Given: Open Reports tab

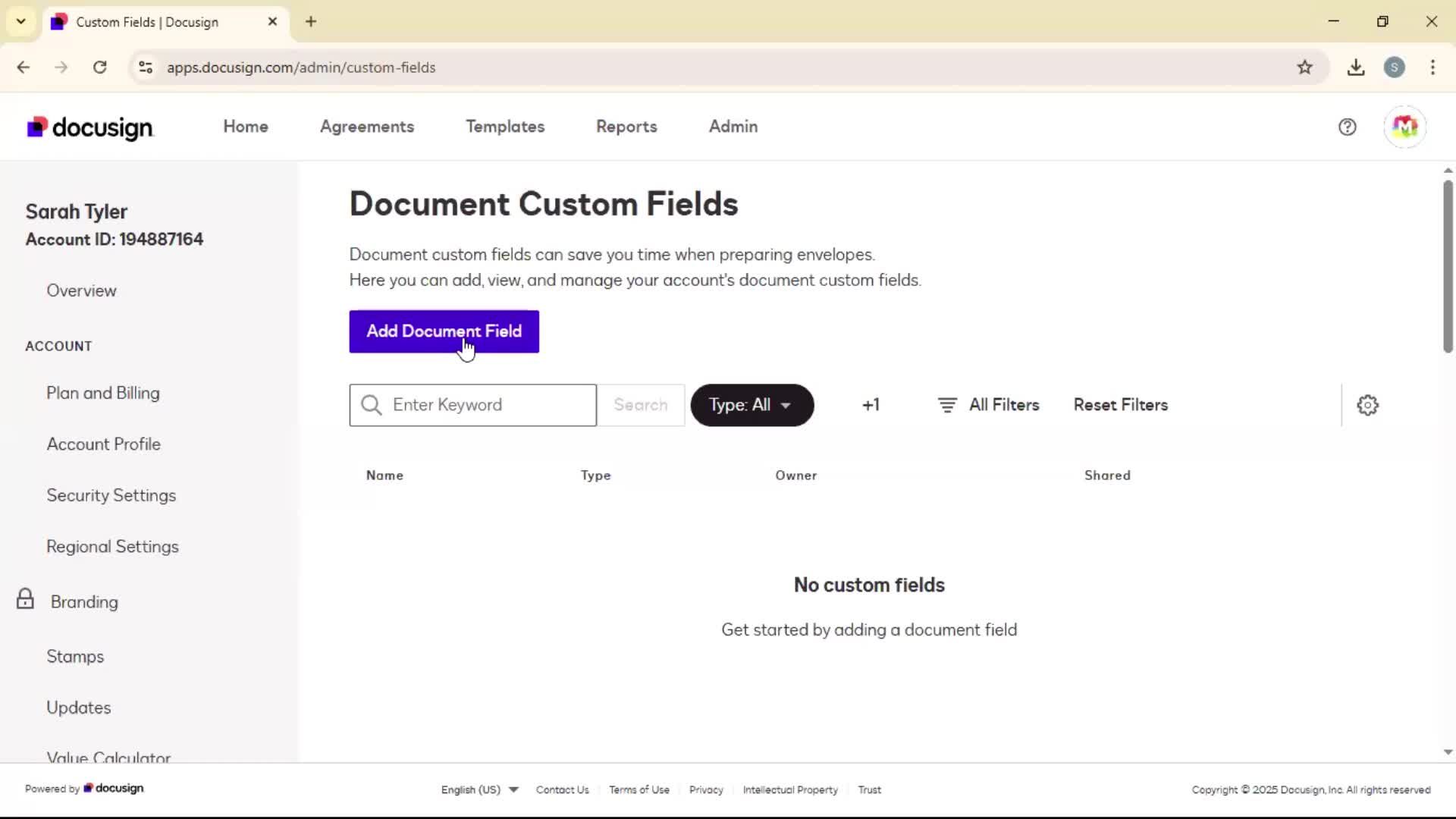Looking at the screenshot, I should [626, 127].
